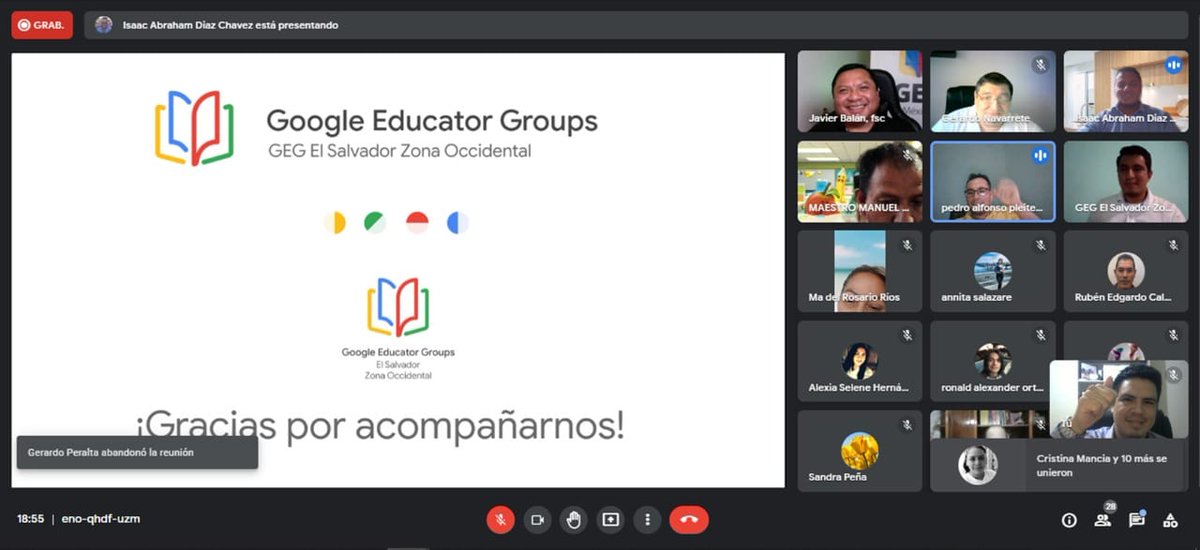Click Sandra Peña flower avatar
Screen dimensions: 1200x550
click(x=860, y=450)
